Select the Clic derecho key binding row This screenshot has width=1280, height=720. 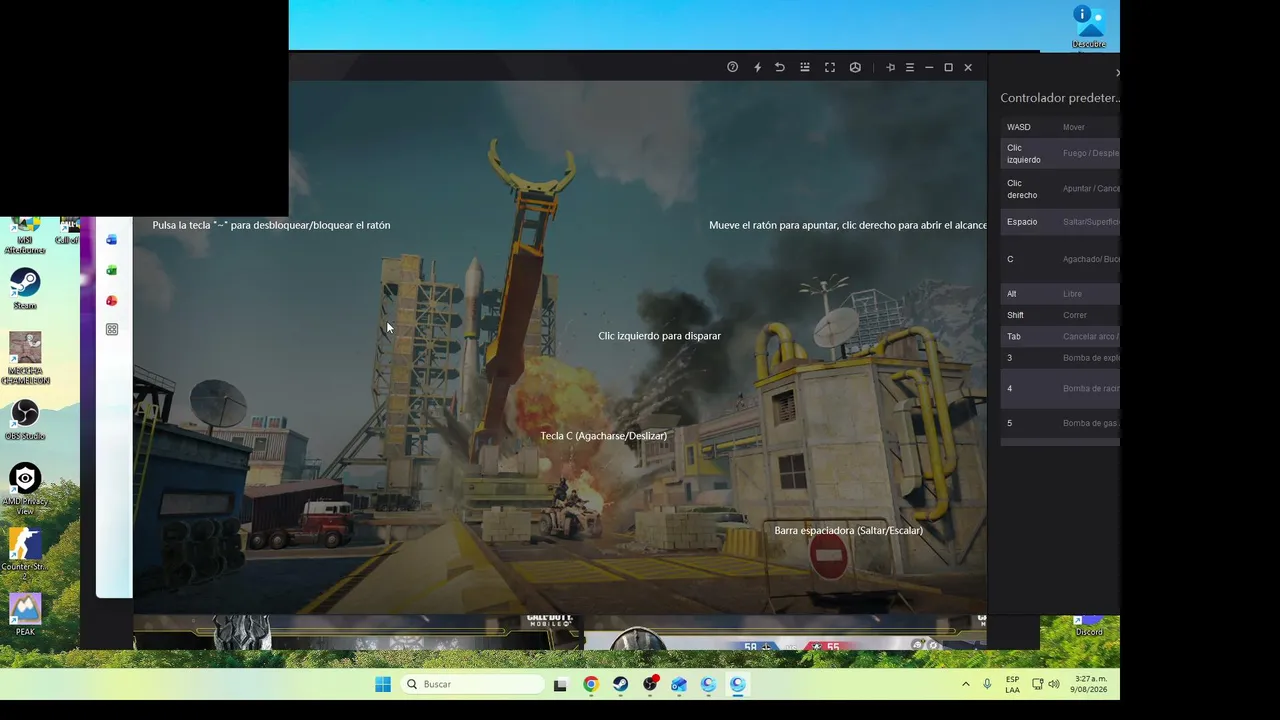click(1060, 189)
